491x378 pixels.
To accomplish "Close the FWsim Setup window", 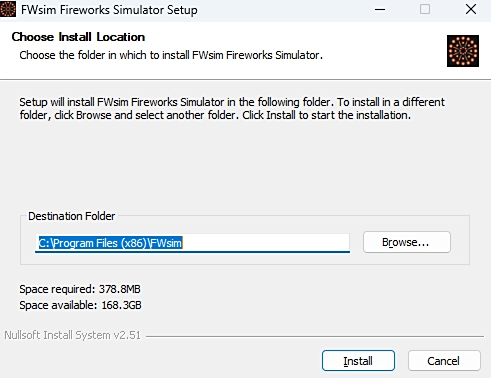I will tap(471, 9).
